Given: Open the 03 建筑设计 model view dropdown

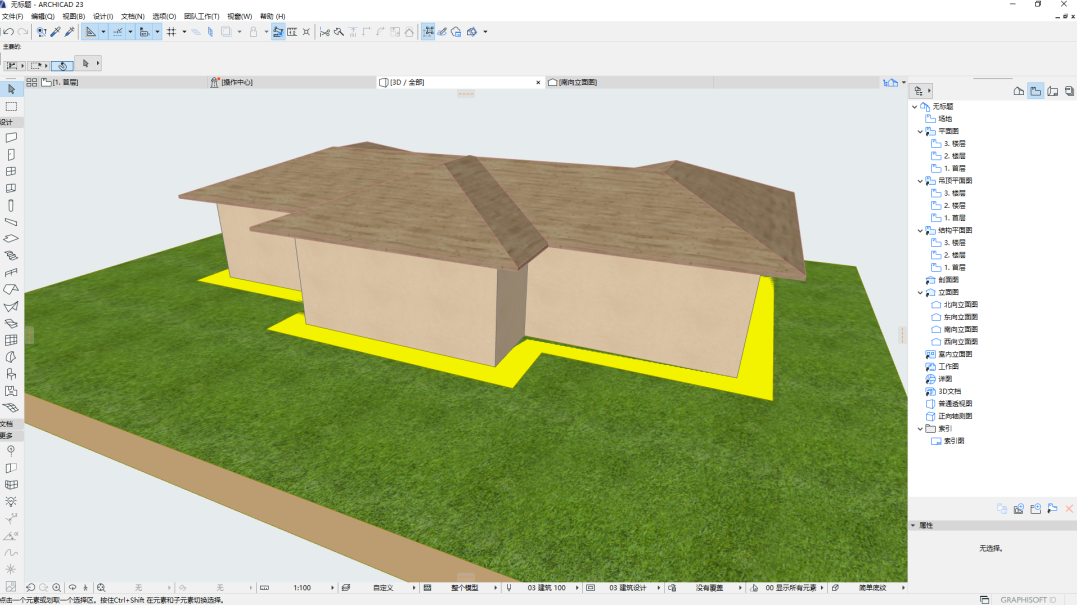Looking at the screenshot, I should (x=628, y=588).
